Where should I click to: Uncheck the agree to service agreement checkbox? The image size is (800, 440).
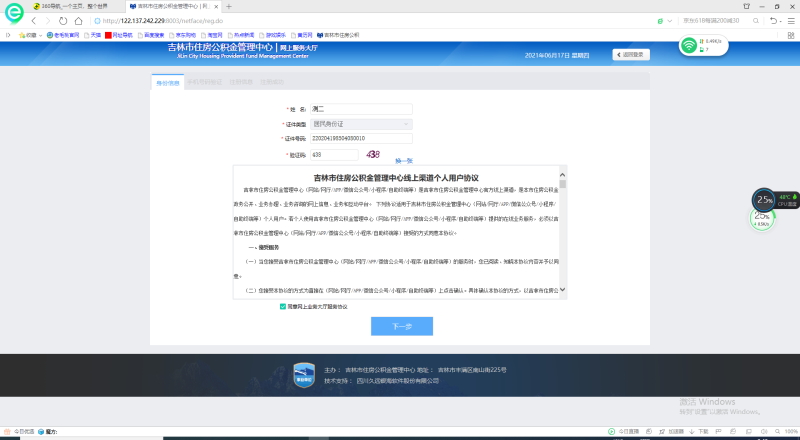point(283,306)
